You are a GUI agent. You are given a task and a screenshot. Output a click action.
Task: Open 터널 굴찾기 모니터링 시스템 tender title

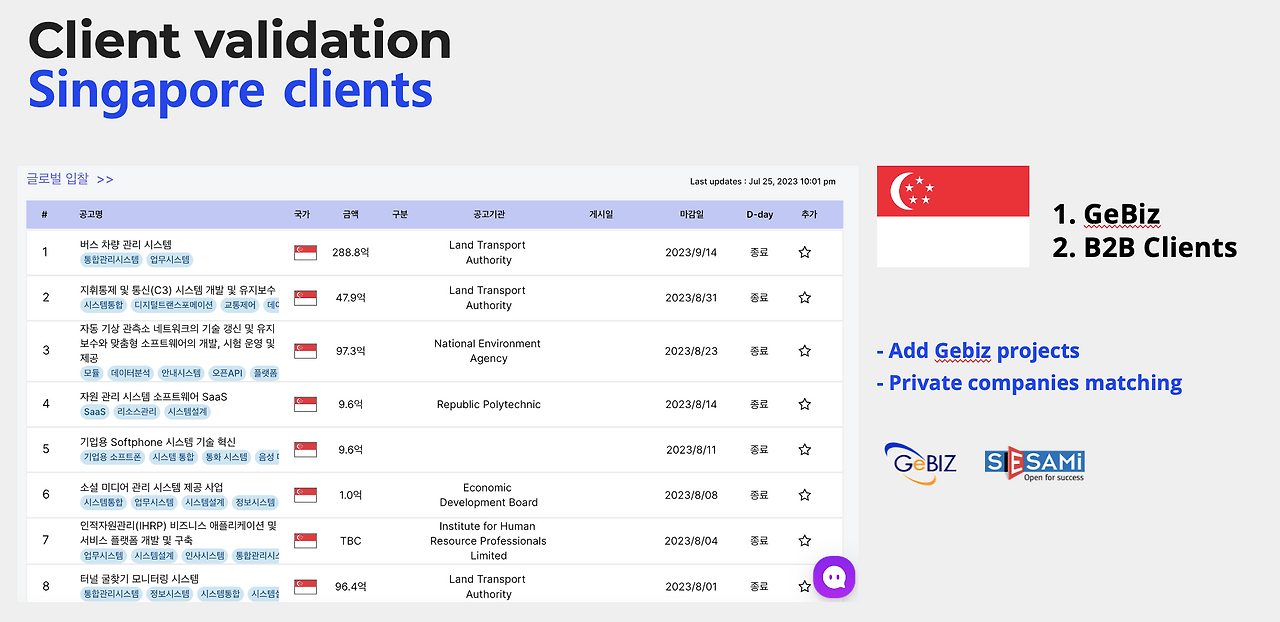pyautogui.click(x=140, y=579)
